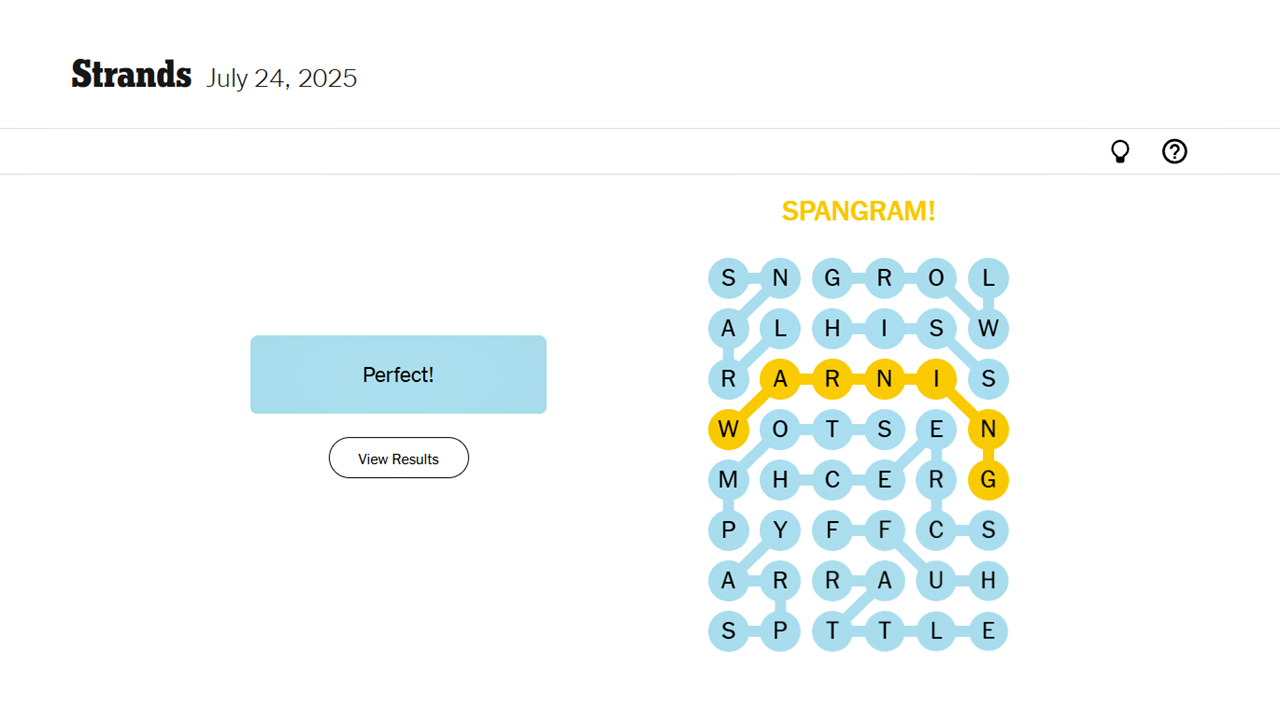1280x720 pixels.
Task: Click the blue Perfect! banner
Action: coord(398,374)
